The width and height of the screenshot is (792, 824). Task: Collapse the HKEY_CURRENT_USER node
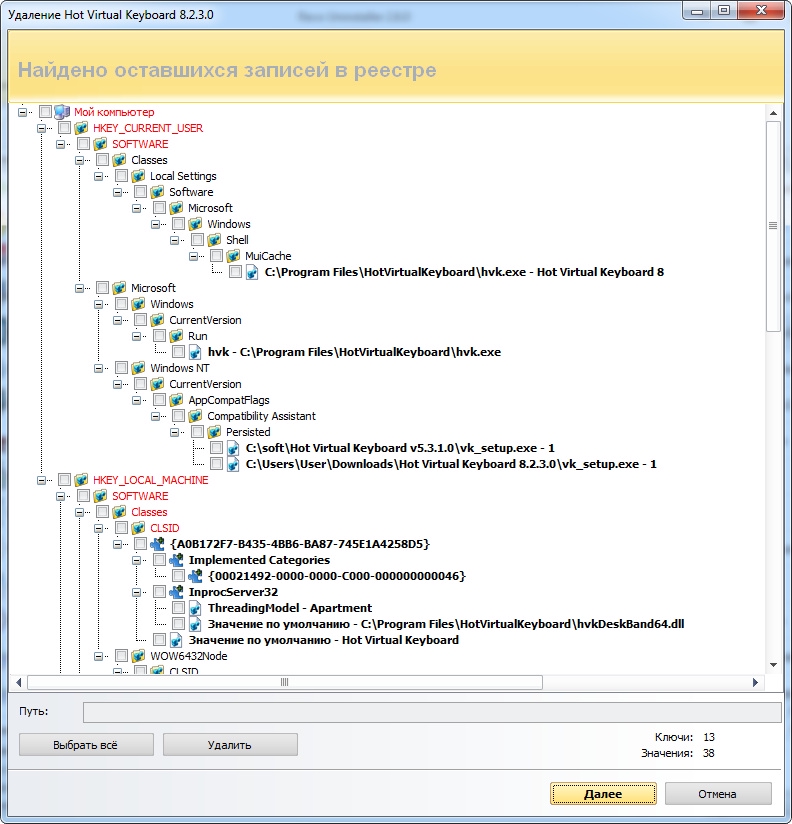[x=42, y=128]
